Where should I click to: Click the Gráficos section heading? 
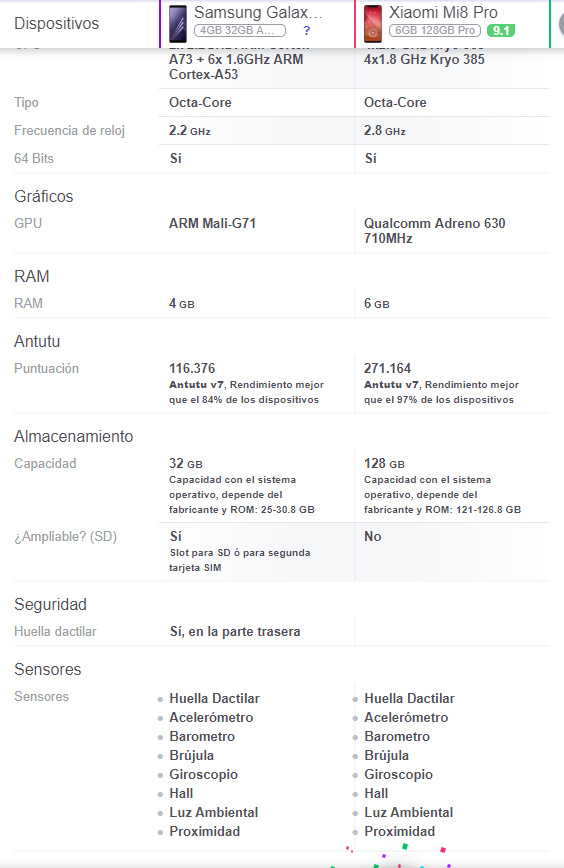click(44, 197)
